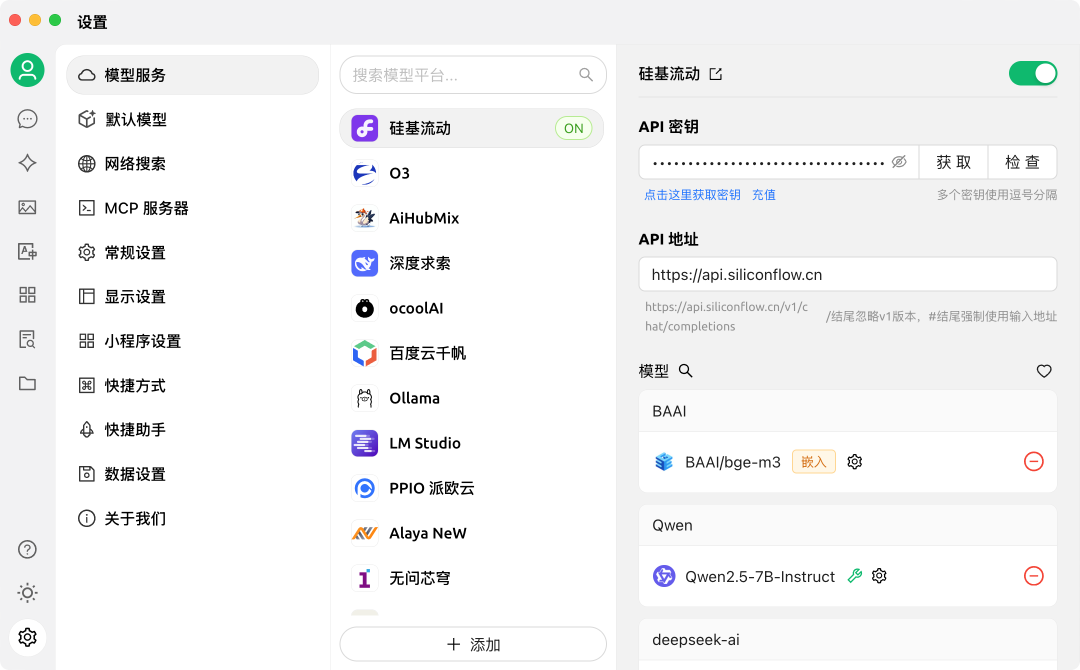Open 常规设置 settings section
The image size is (1080, 670).
coord(192,253)
